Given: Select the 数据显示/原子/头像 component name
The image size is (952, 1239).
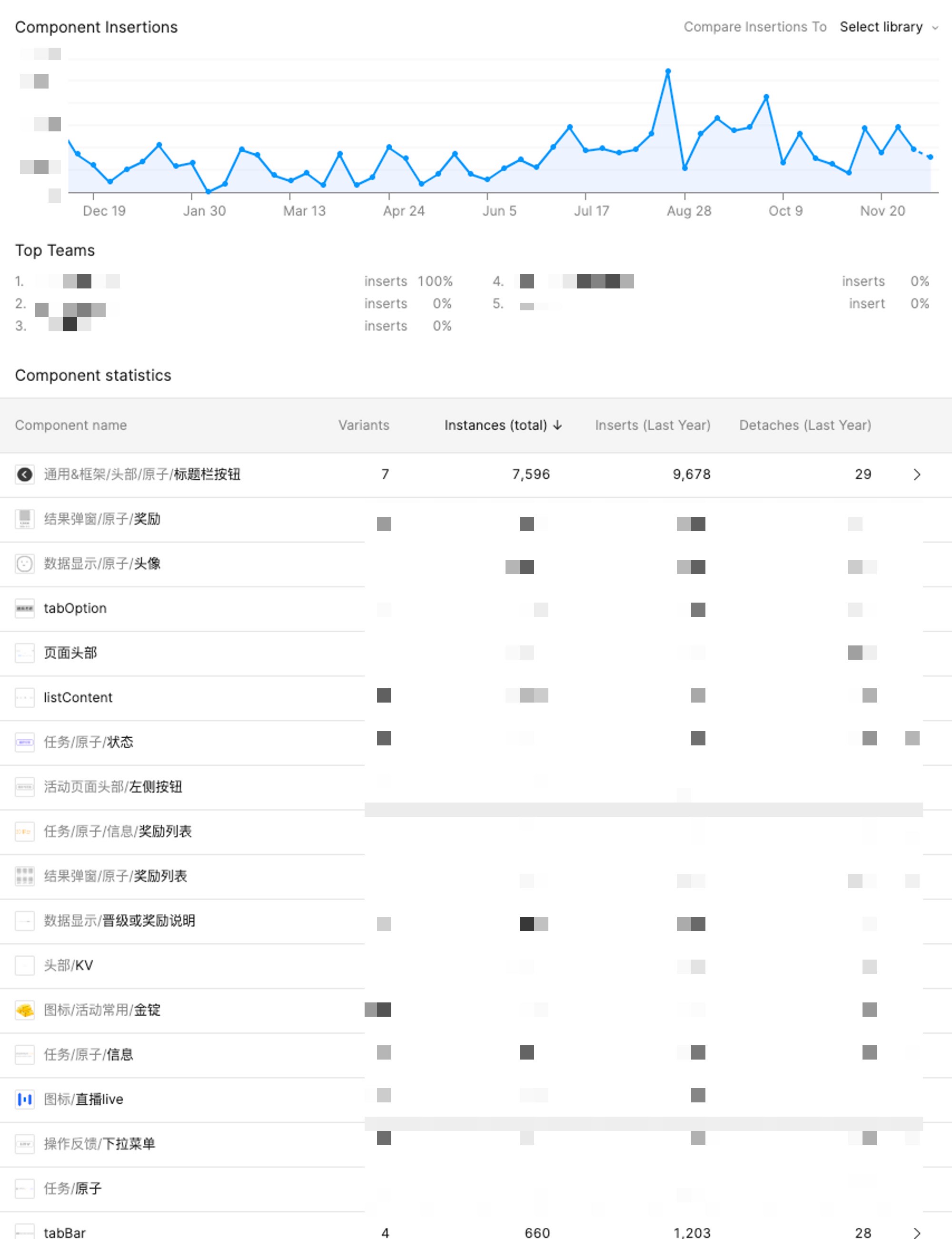Looking at the screenshot, I should [x=102, y=564].
